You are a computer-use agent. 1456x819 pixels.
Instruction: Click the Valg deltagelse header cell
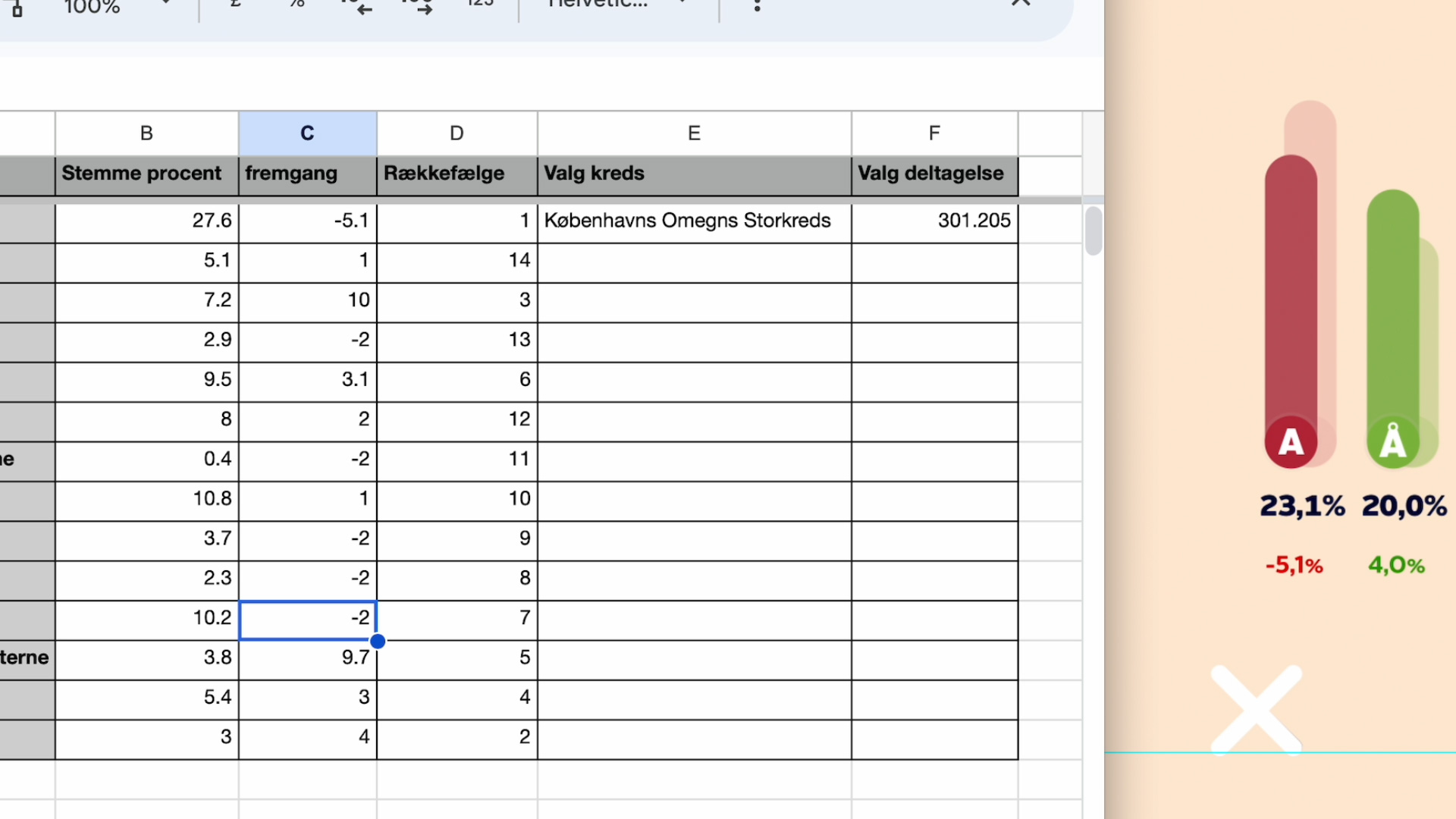(934, 174)
